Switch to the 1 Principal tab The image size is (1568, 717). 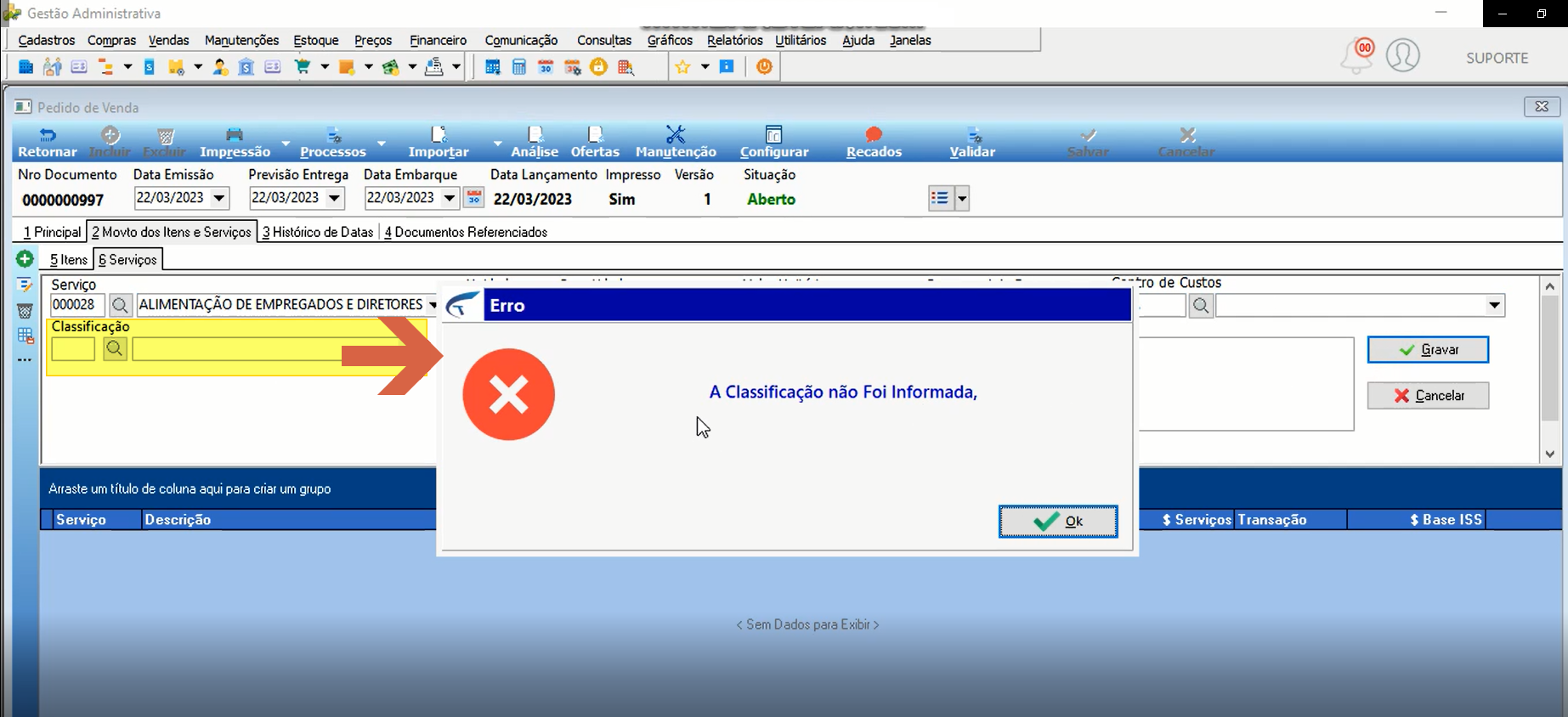52,232
